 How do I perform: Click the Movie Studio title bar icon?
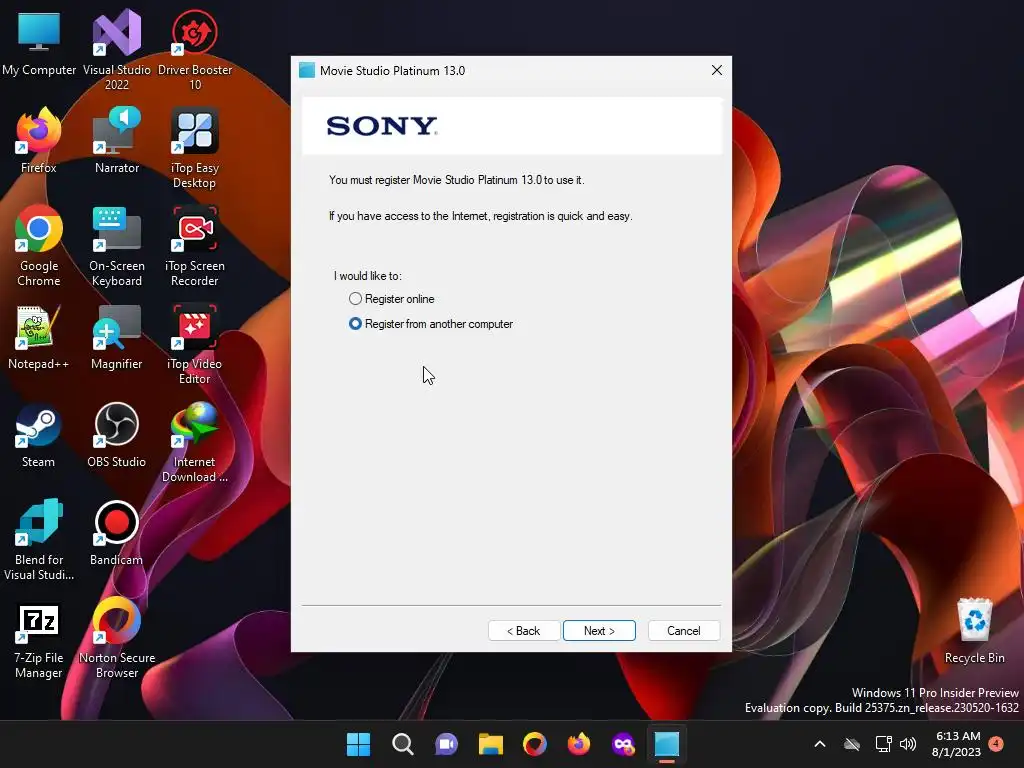tap(307, 70)
